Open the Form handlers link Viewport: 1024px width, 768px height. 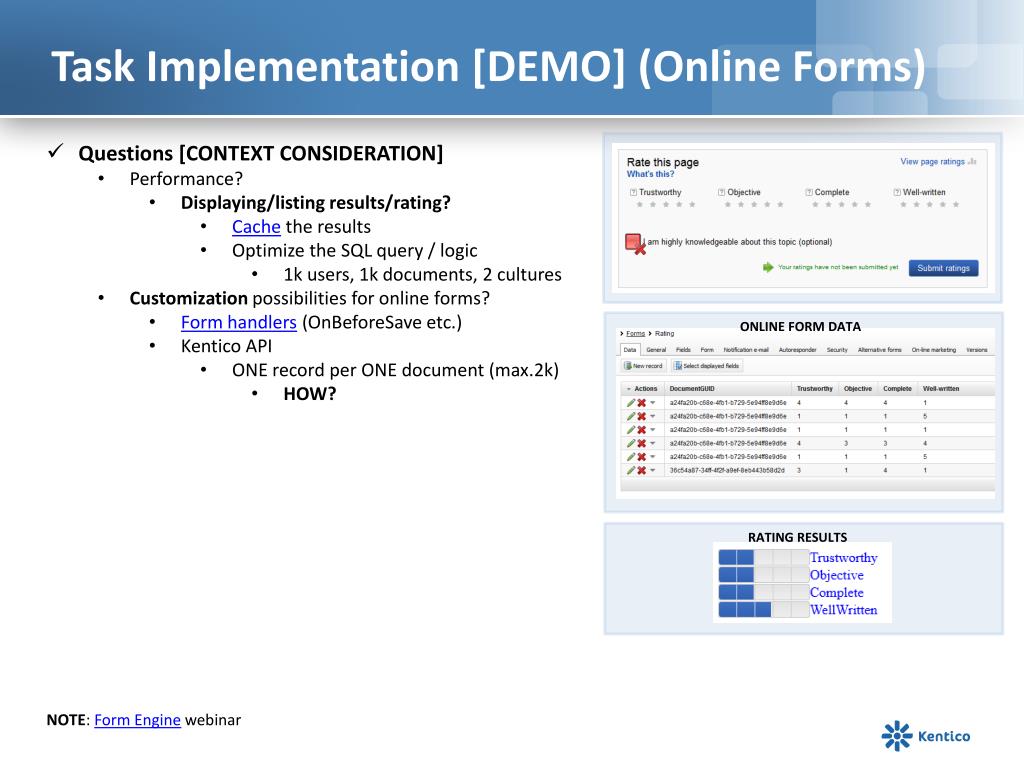(238, 323)
